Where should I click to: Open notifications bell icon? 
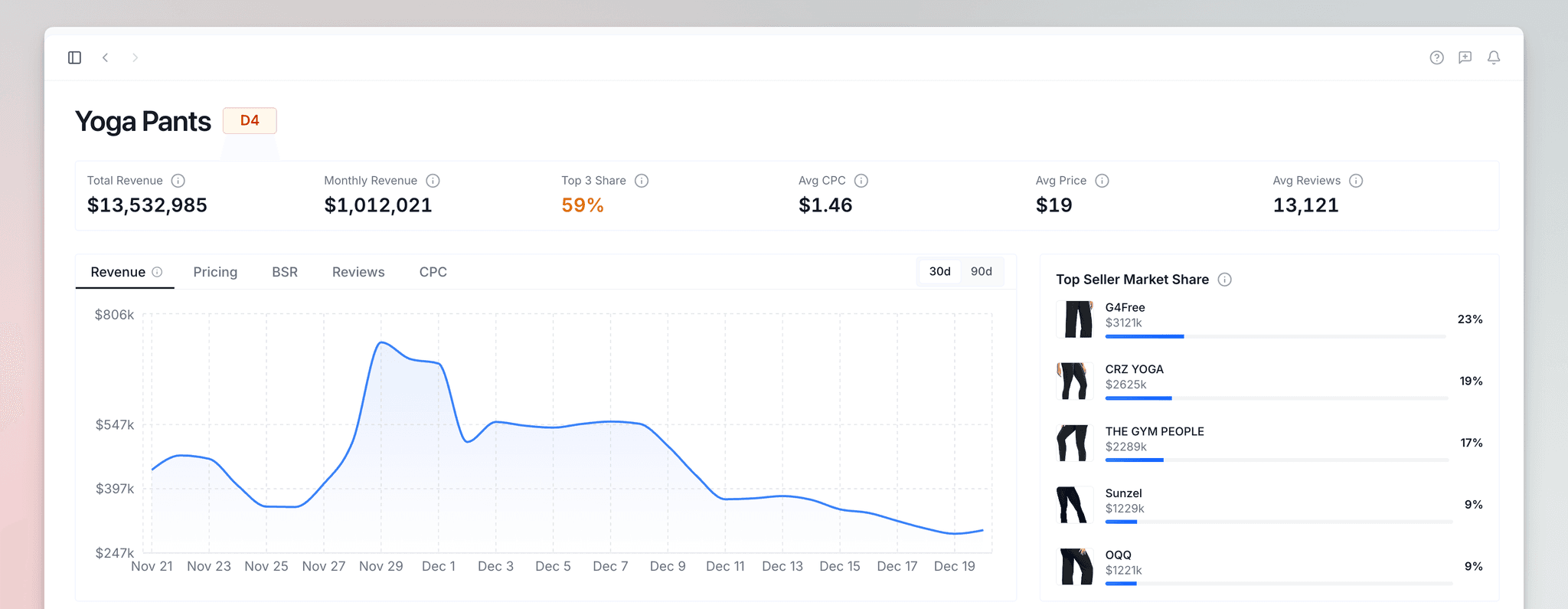[x=1494, y=57]
